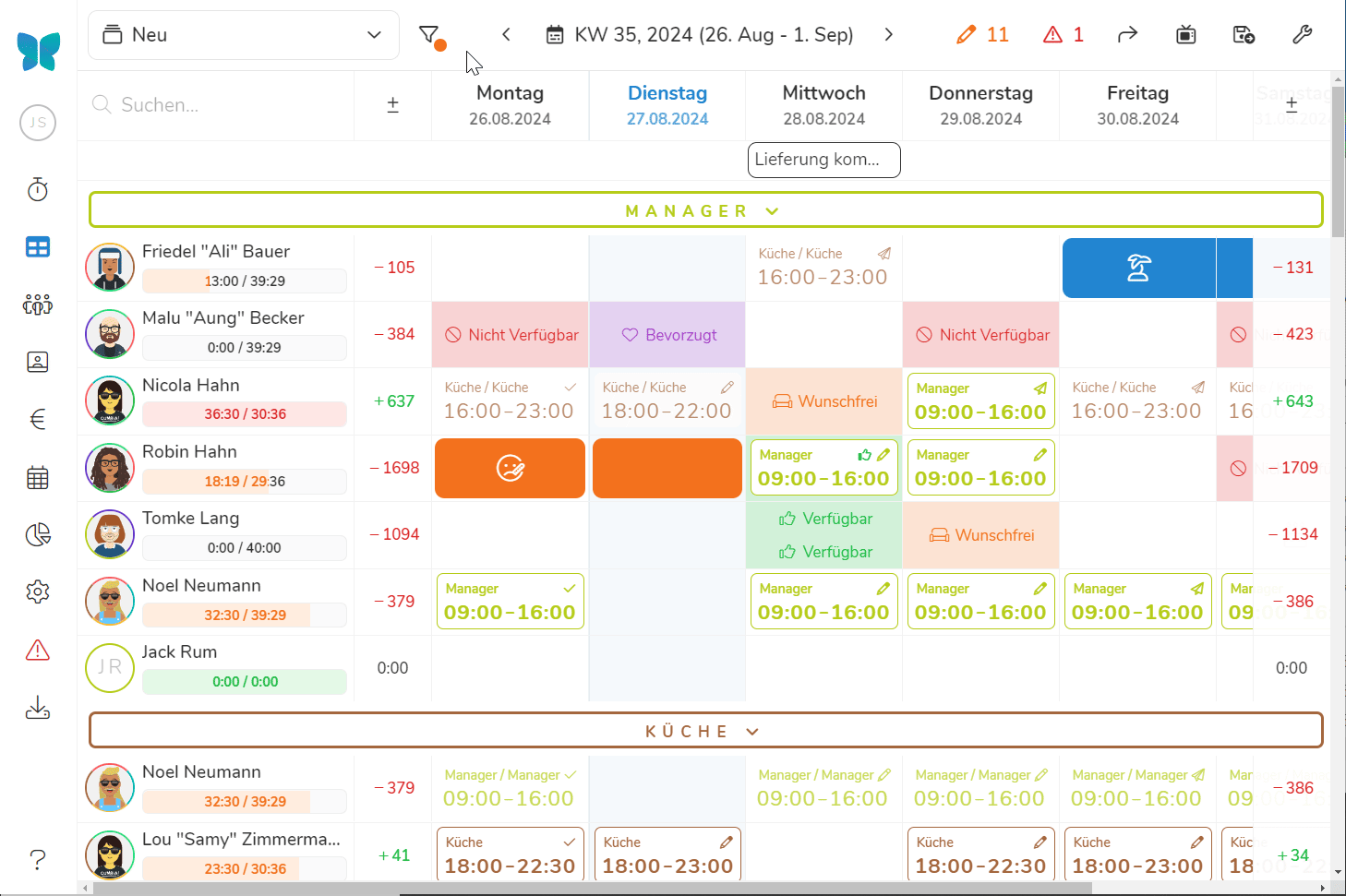Click the filter funnel icon
The height and width of the screenshot is (896, 1346).
pyautogui.click(x=429, y=35)
